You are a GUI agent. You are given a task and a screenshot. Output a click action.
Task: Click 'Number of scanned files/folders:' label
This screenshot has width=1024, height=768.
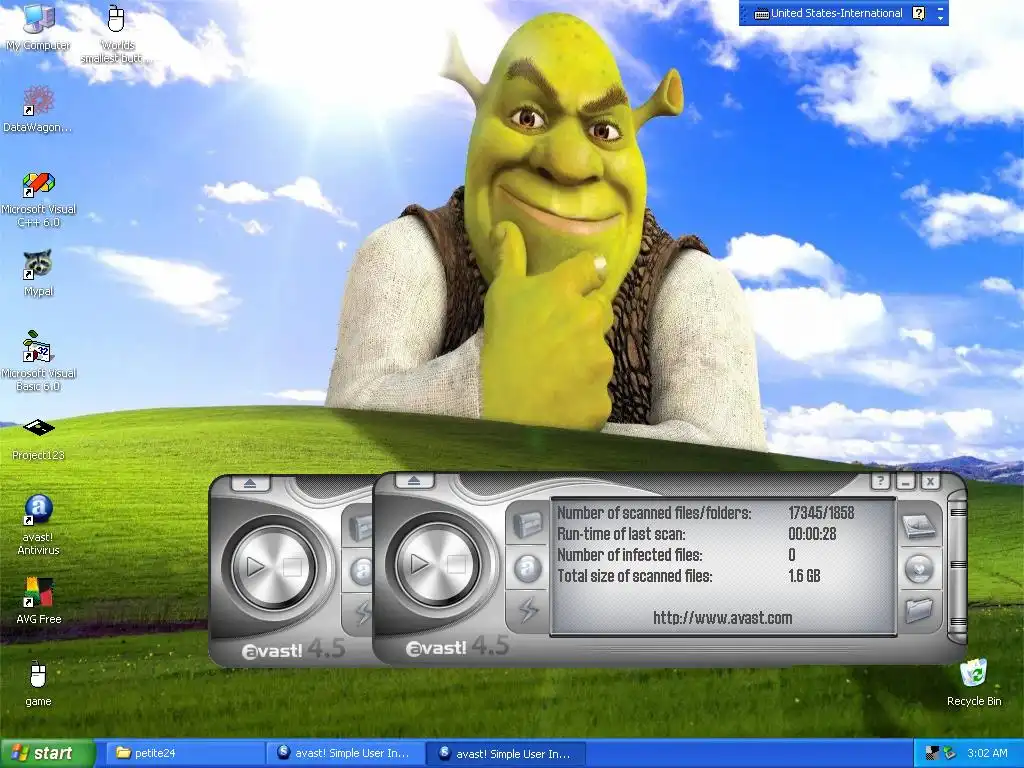click(x=654, y=513)
